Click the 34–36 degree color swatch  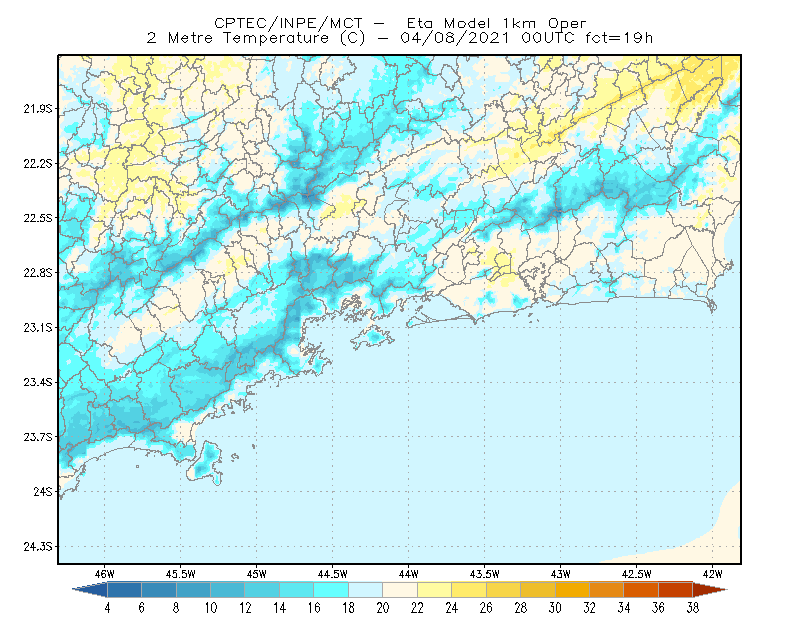pos(641,590)
